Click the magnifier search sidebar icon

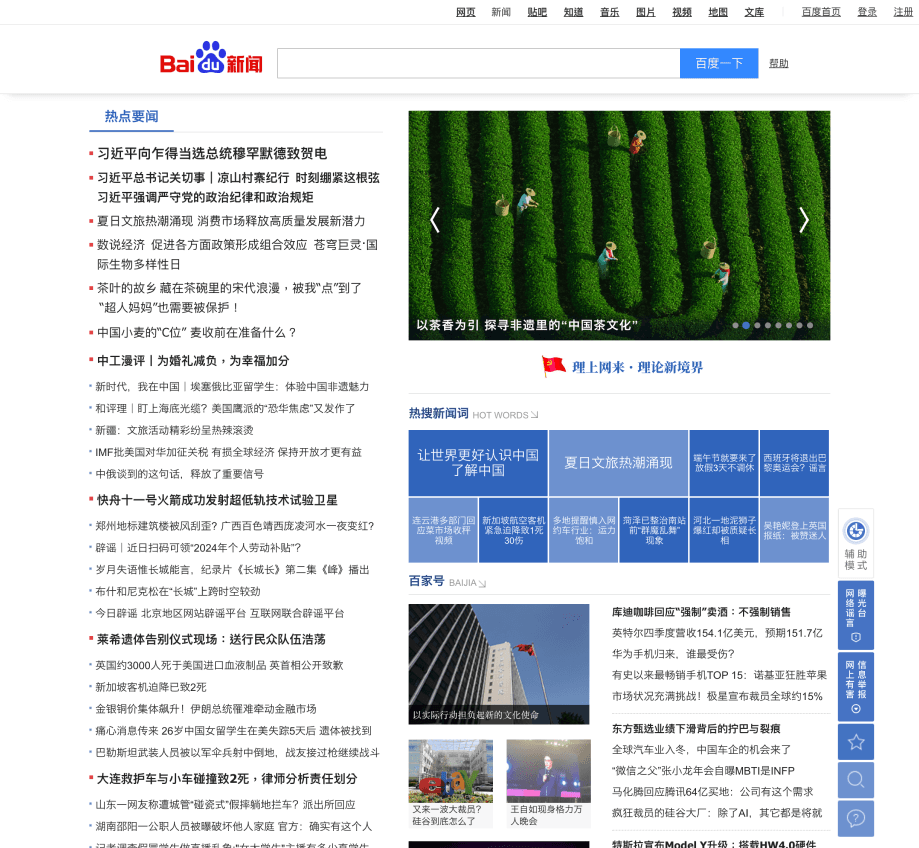856,780
